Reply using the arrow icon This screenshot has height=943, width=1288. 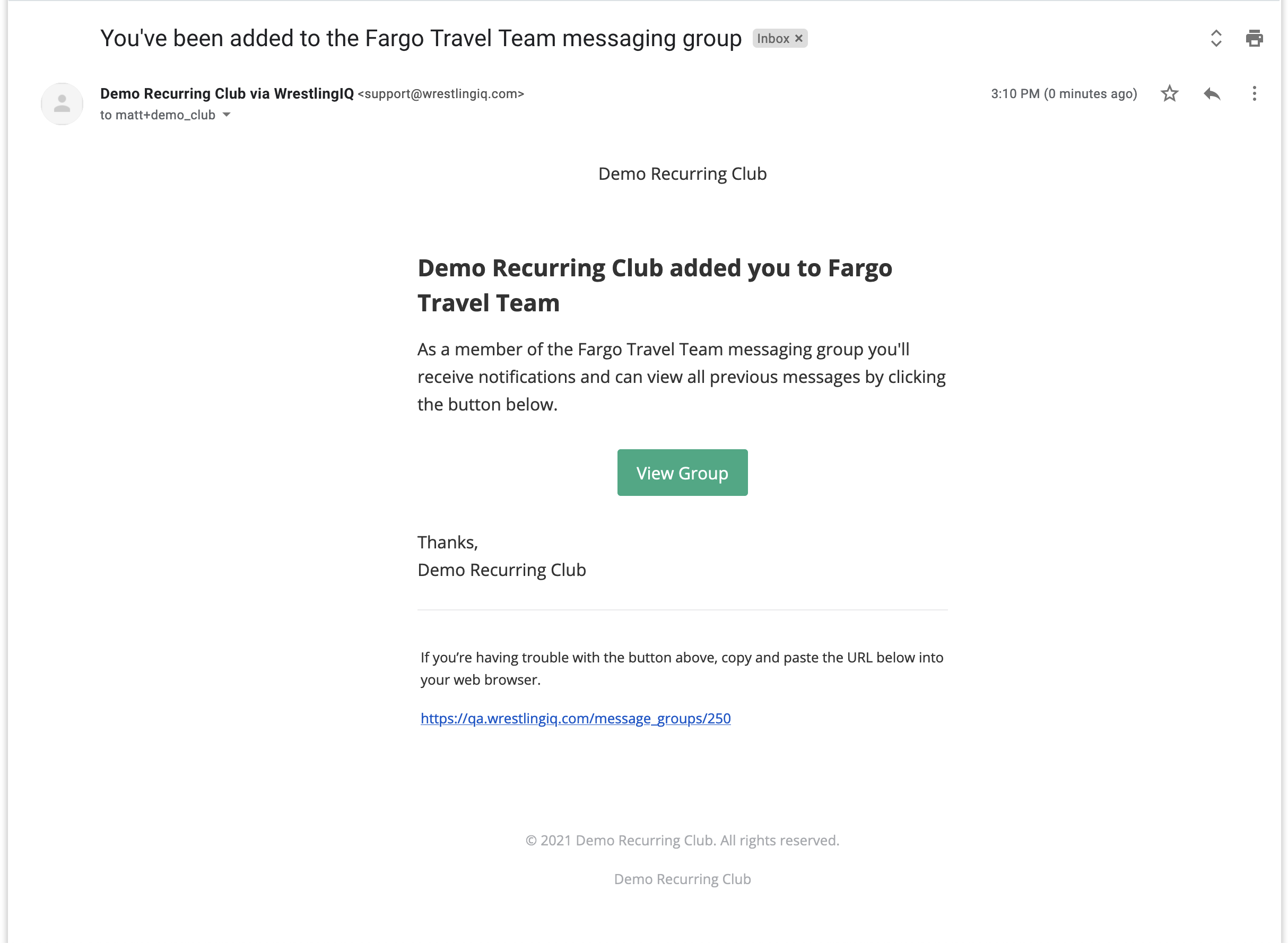coord(1212,94)
